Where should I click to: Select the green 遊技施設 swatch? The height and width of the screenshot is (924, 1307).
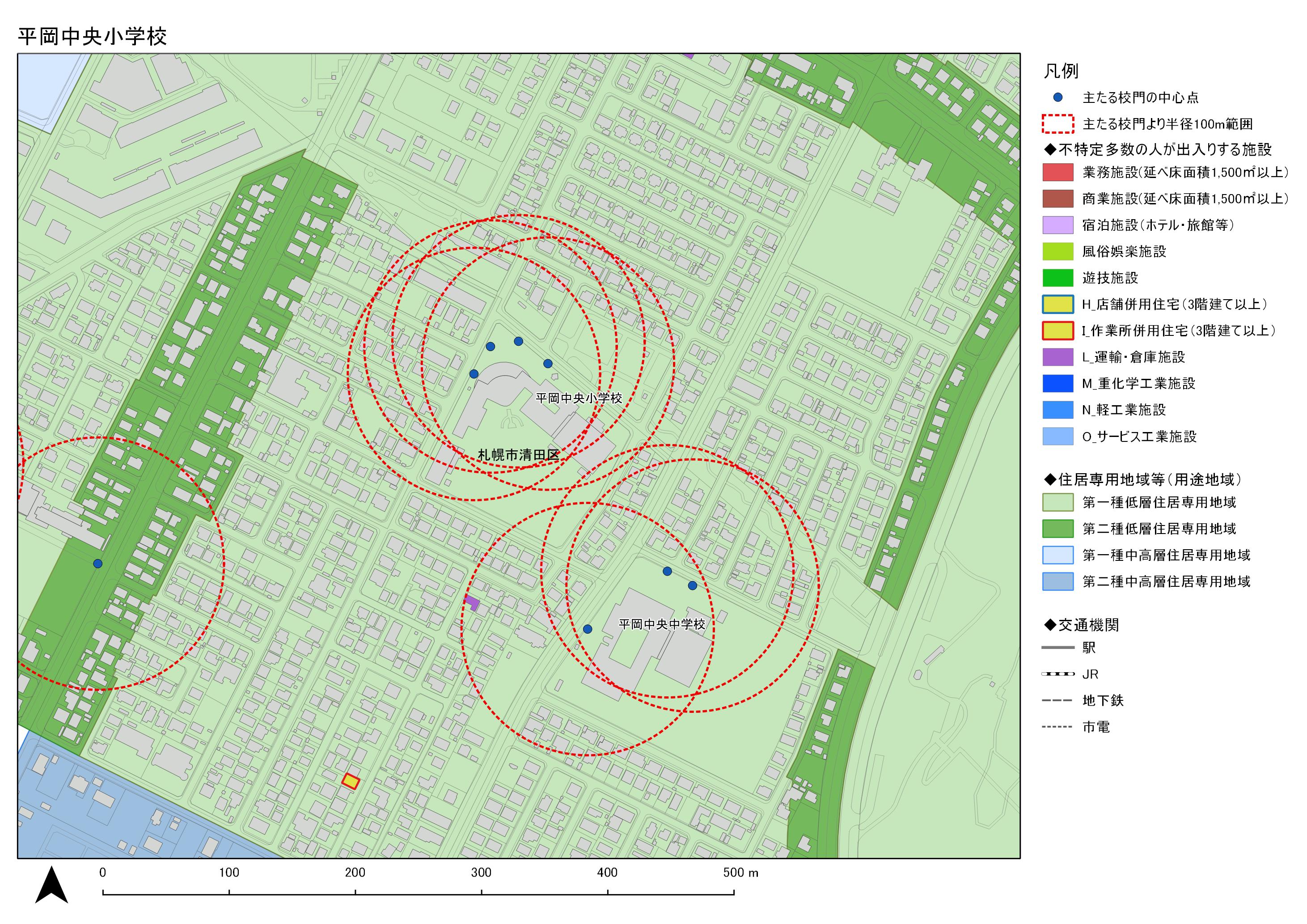[1057, 278]
